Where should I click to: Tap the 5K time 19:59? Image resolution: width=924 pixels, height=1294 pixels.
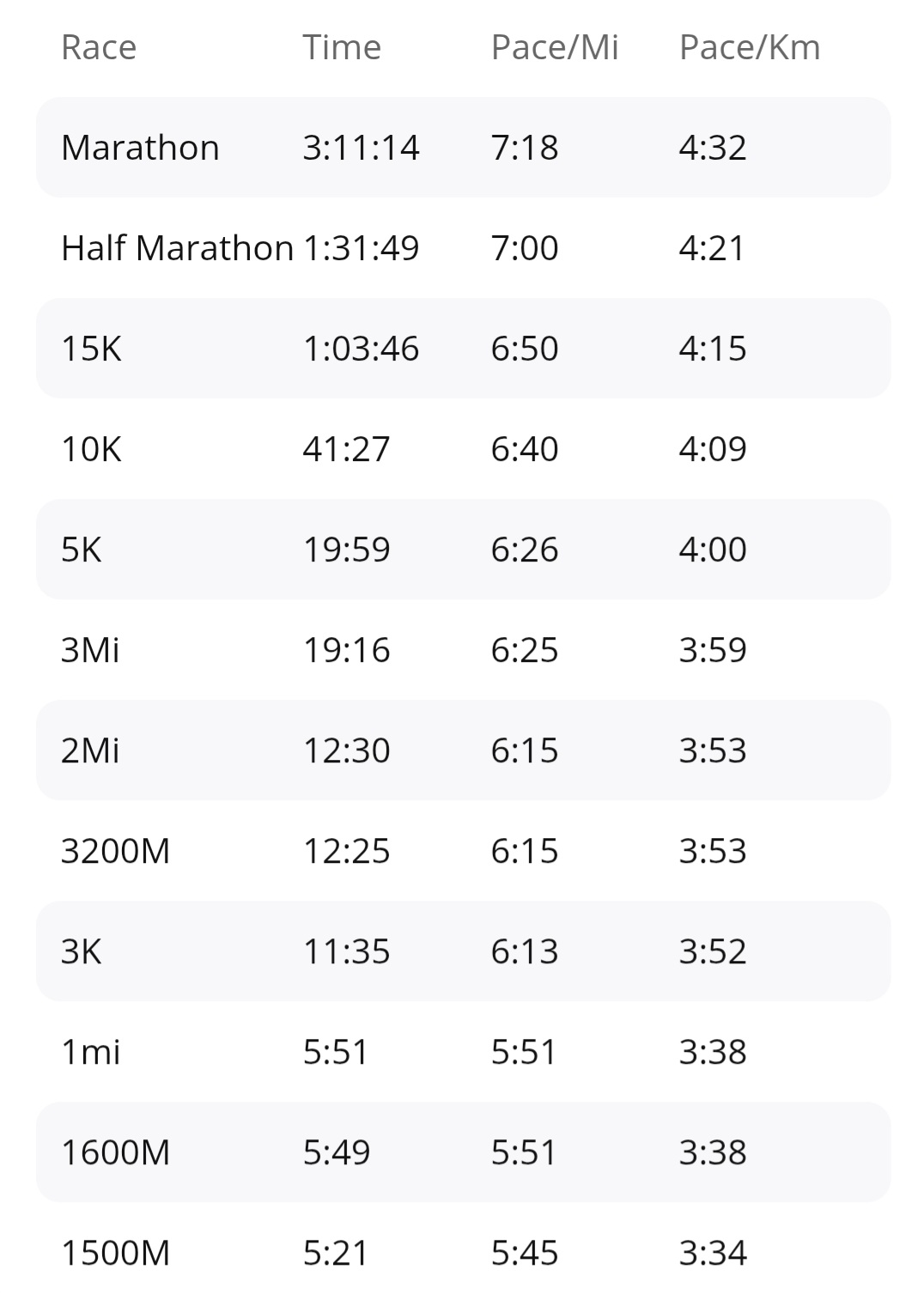(346, 550)
